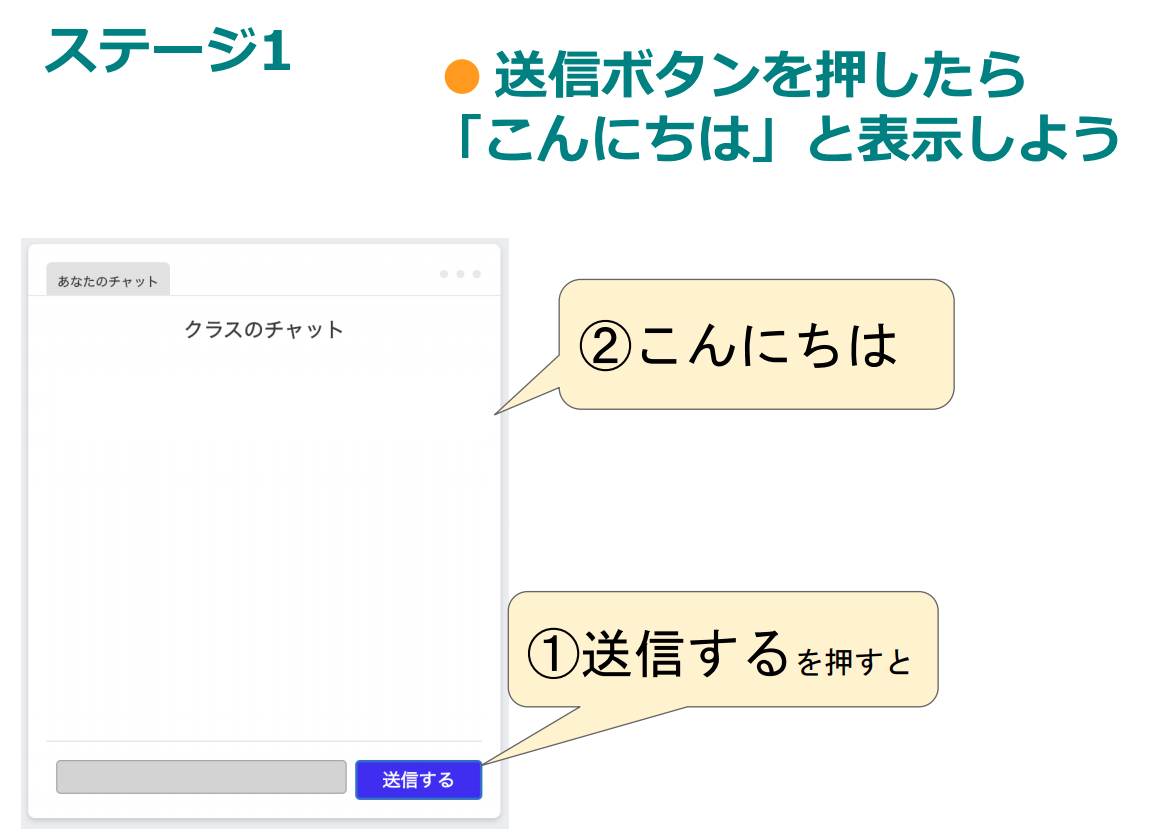Click the blue 送信する button
The image size is (1156, 838).
point(418,780)
